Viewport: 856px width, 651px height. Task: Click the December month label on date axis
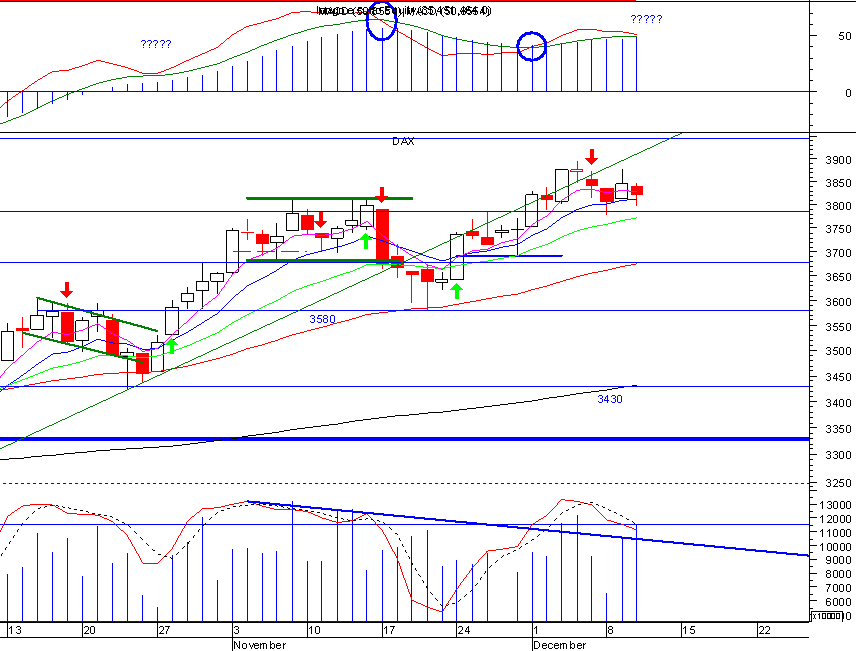coord(560,645)
